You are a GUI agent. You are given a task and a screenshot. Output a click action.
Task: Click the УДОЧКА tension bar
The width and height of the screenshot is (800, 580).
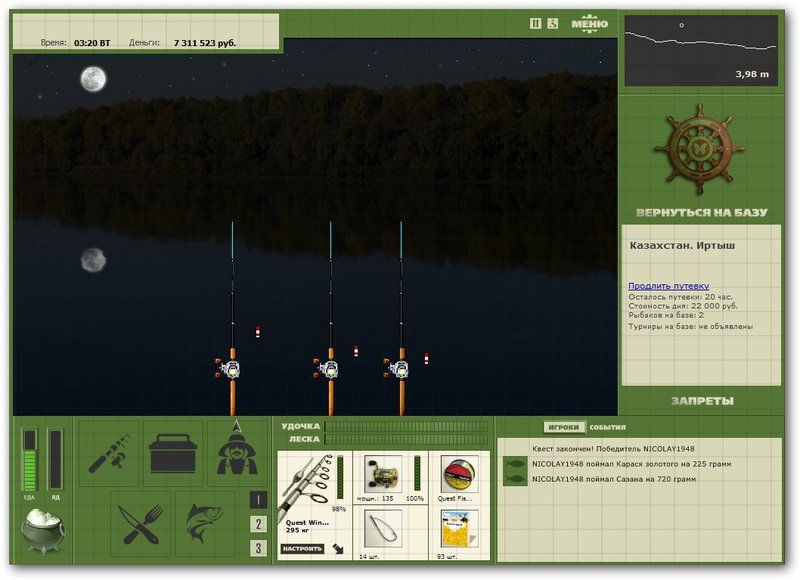click(406, 426)
